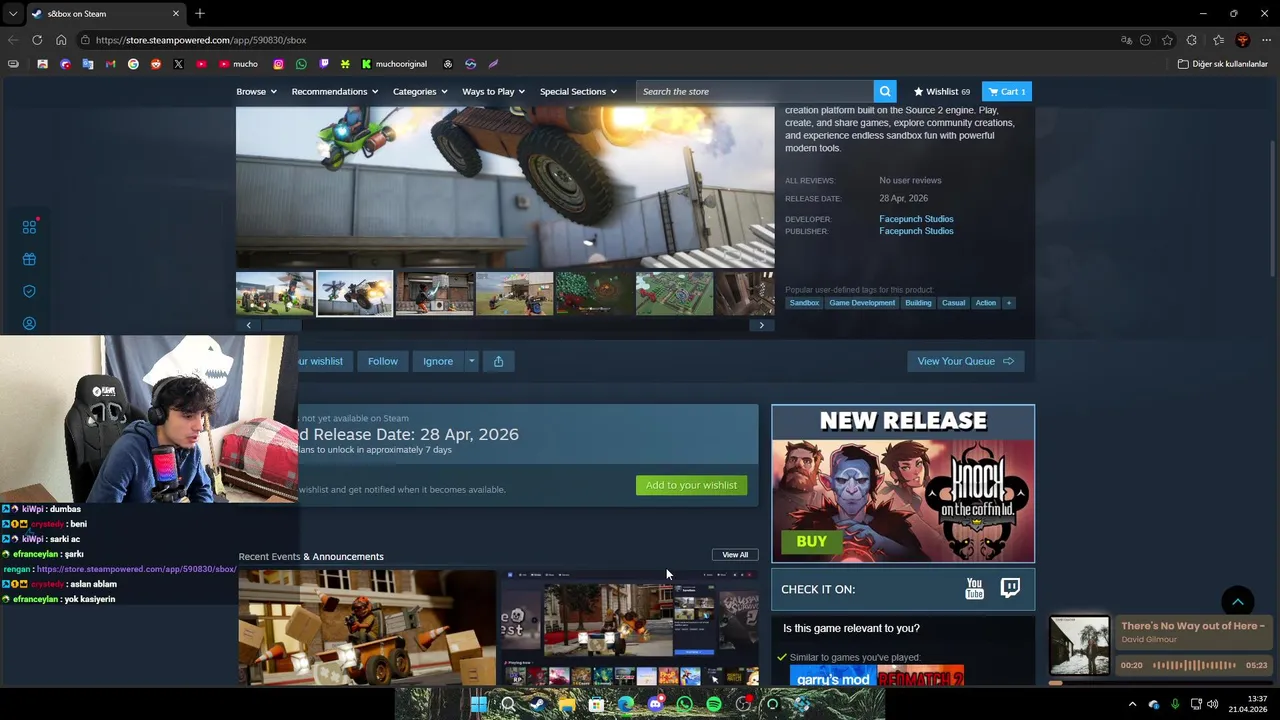
Task: Open a new browser tab
Action: 200,13
